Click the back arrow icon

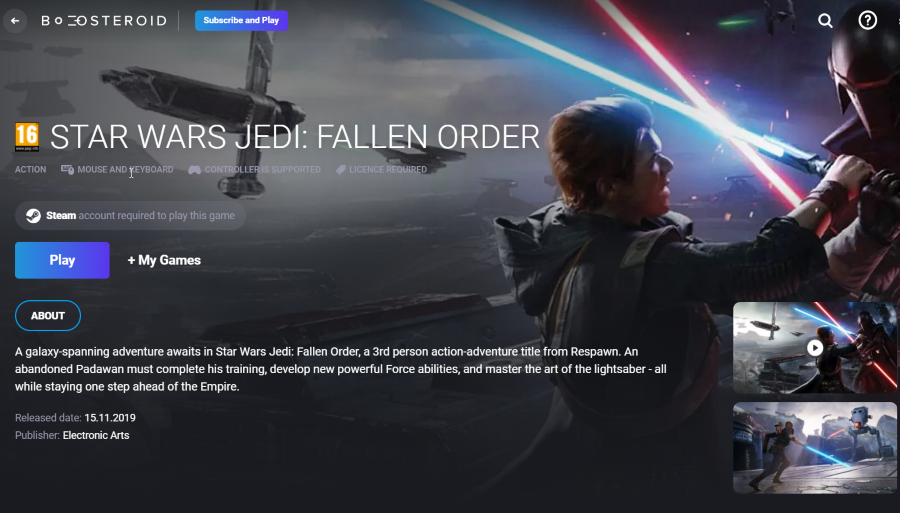[x=15, y=21]
